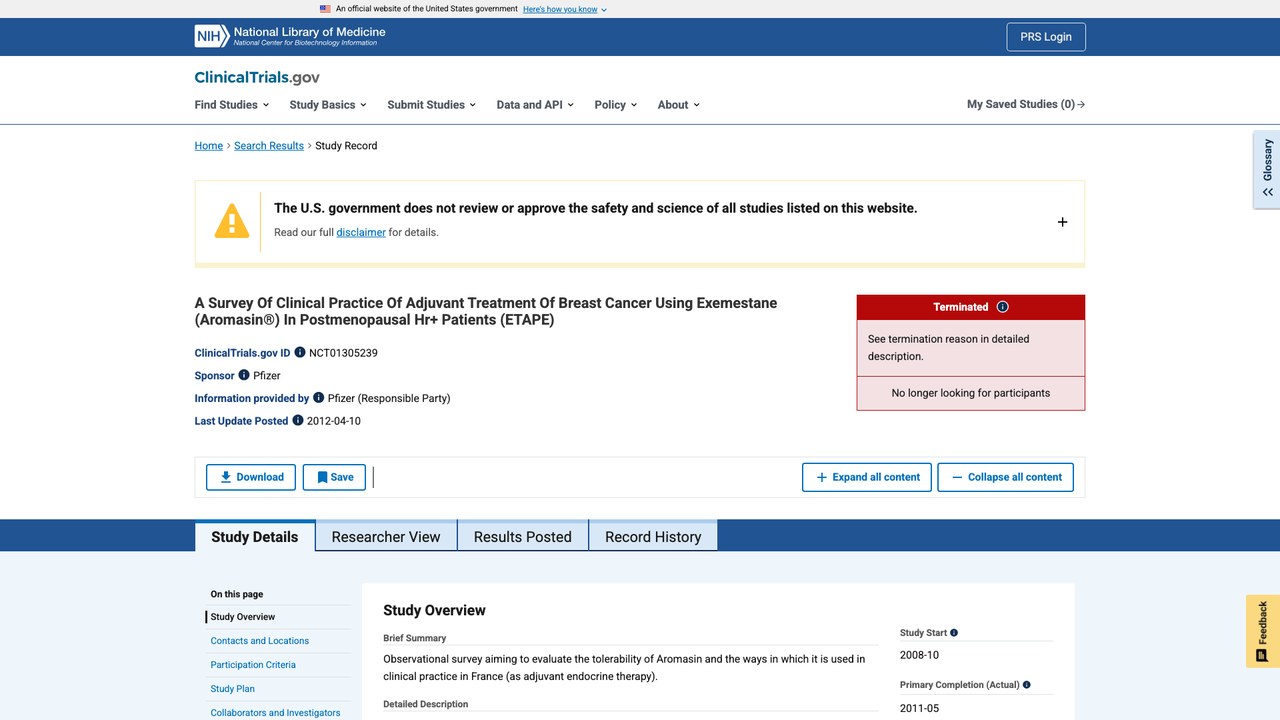Open the disclaimer link in warning banner
Screen dimensions: 1280x720
[x=361, y=232]
